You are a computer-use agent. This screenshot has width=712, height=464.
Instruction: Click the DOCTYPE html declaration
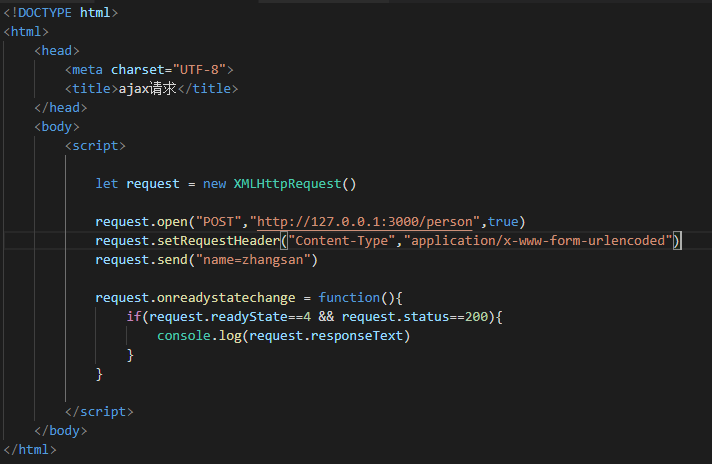(61, 13)
